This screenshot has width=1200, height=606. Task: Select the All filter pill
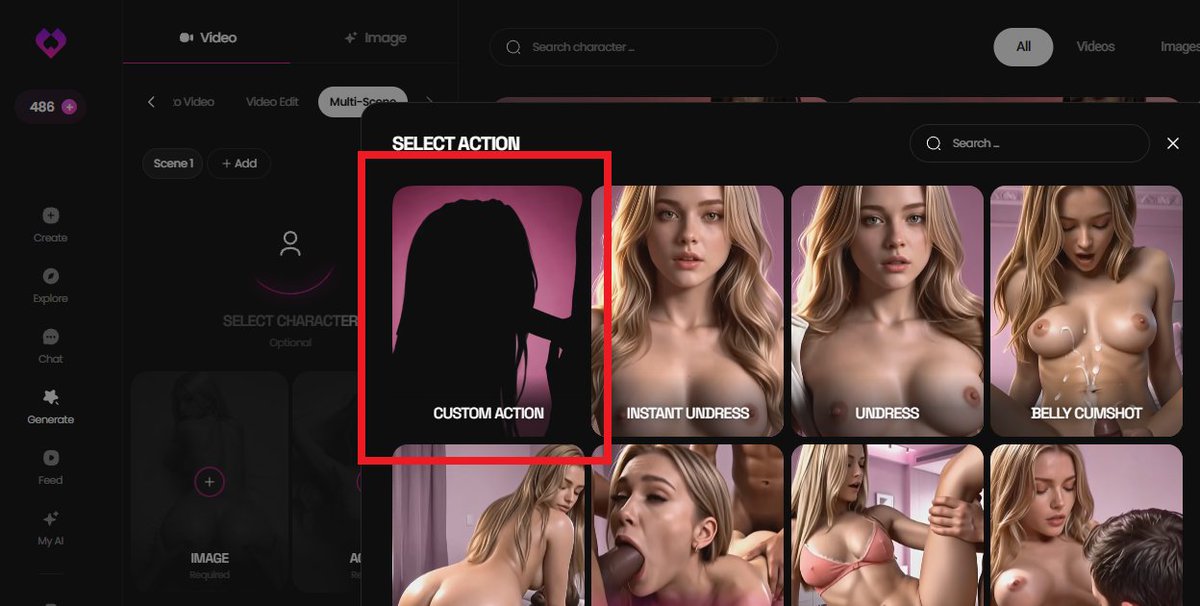coord(1023,46)
